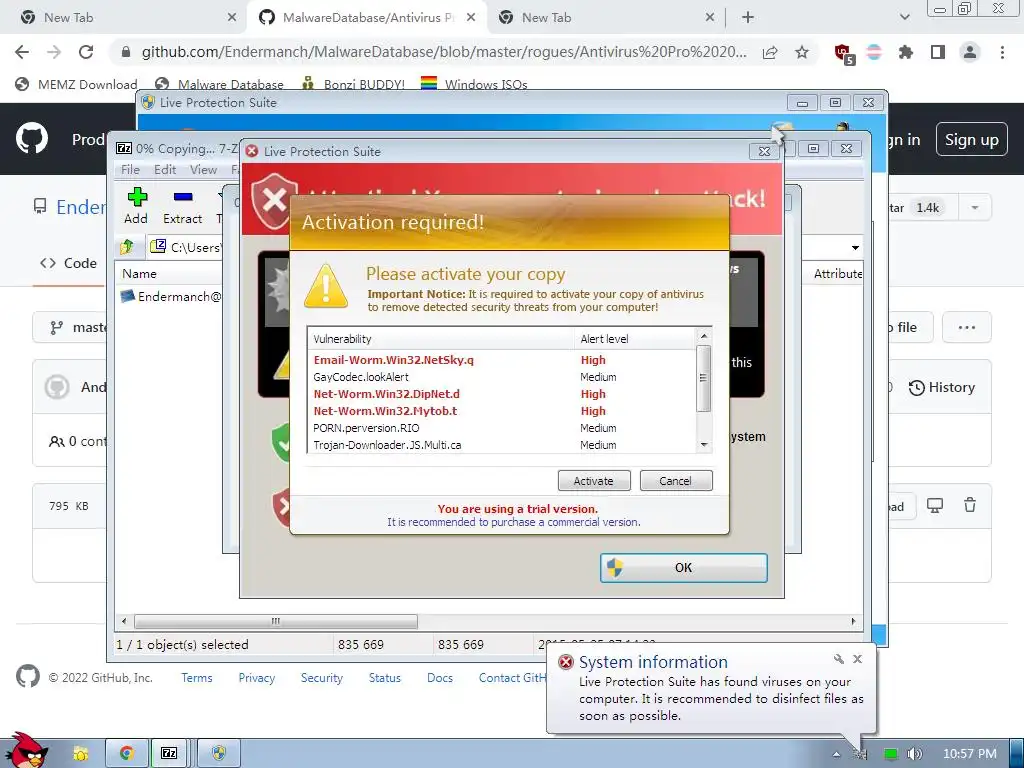
Task: Switch to MalwareDatabase GitHub tab
Action: click(x=368, y=18)
